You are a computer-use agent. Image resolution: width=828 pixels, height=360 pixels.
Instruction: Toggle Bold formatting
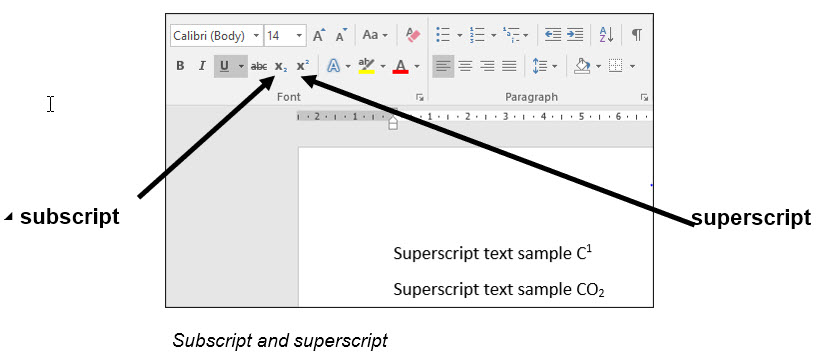point(180,66)
